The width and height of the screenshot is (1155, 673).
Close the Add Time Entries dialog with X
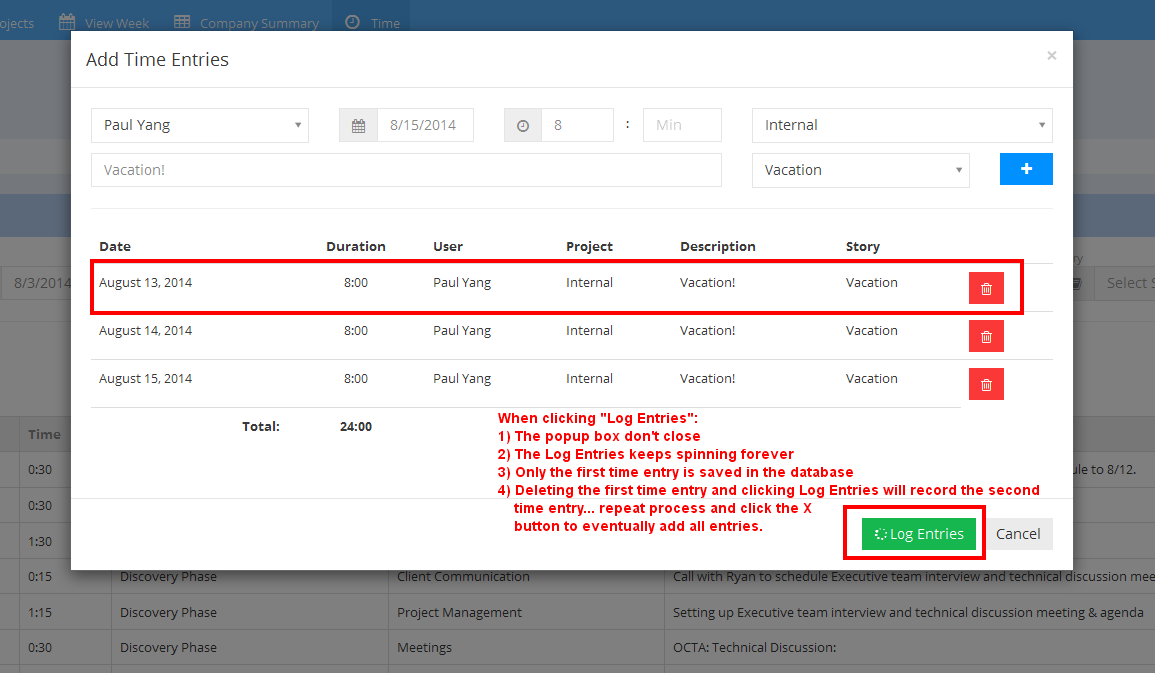(x=1051, y=56)
